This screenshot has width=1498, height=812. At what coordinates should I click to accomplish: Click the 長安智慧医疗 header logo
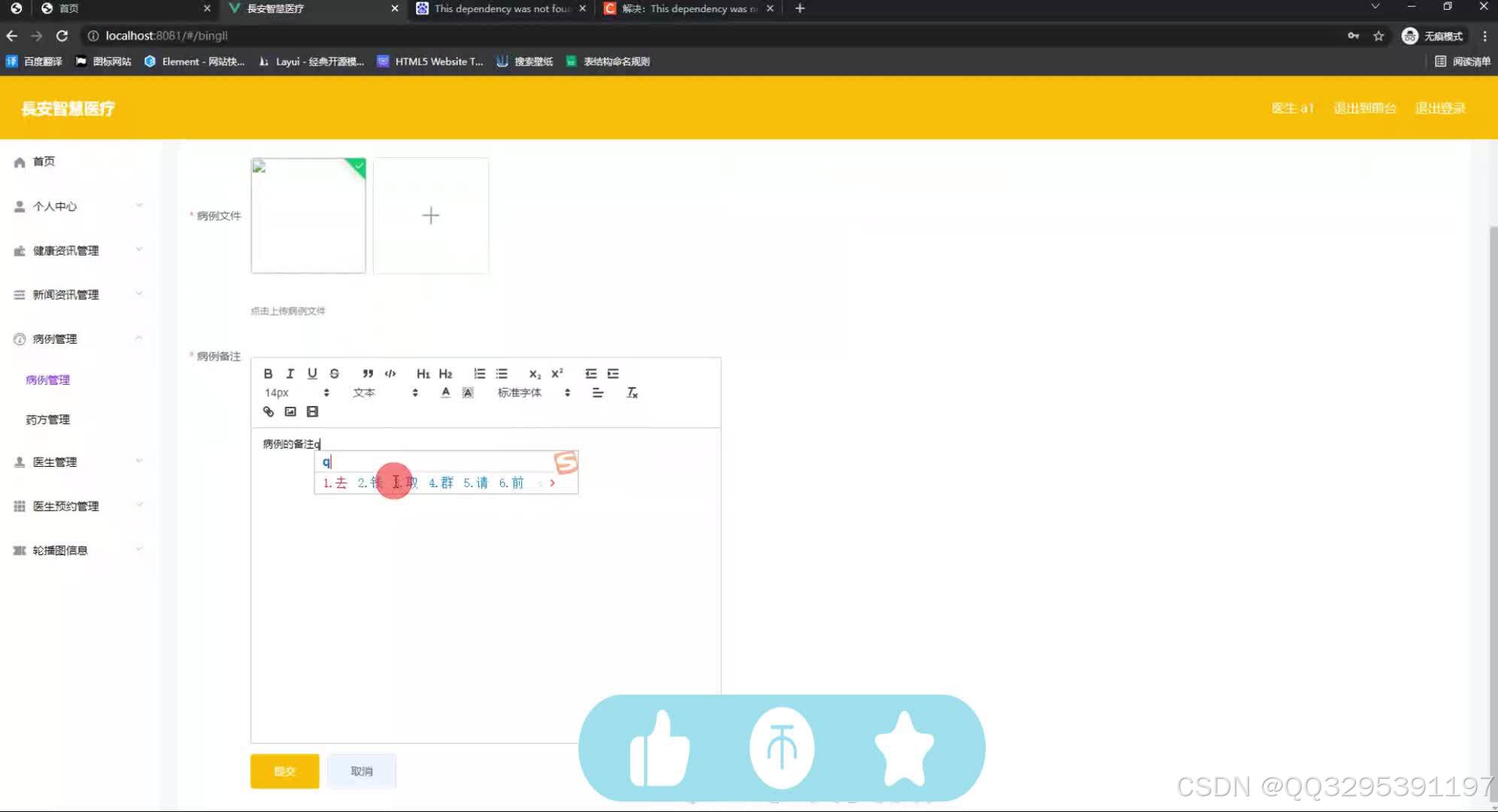68,108
